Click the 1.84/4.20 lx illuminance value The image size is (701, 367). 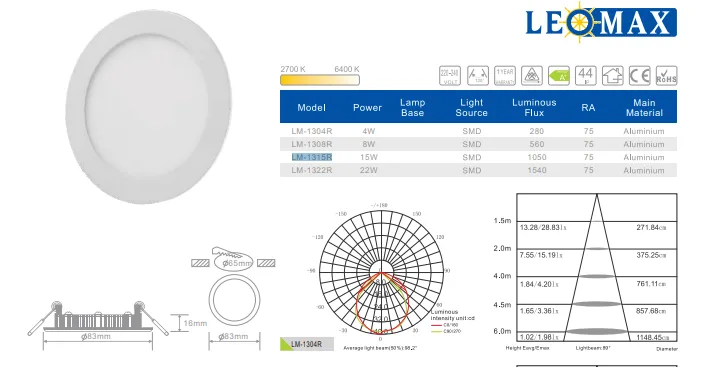pyautogui.click(x=539, y=284)
